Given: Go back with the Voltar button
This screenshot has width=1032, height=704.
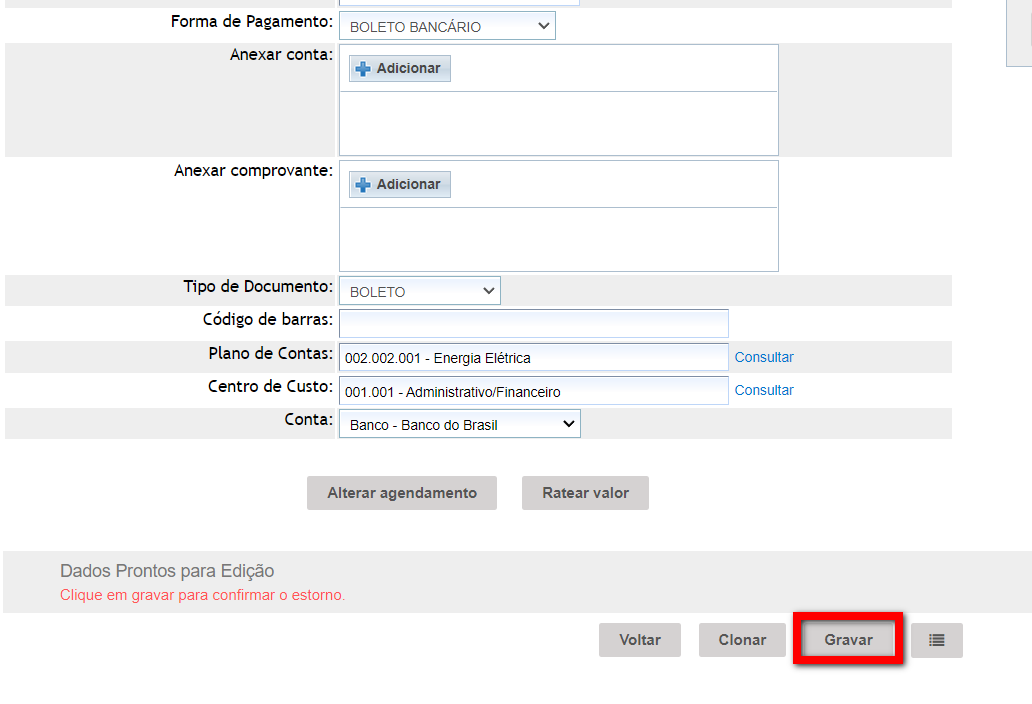Looking at the screenshot, I should click(639, 640).
